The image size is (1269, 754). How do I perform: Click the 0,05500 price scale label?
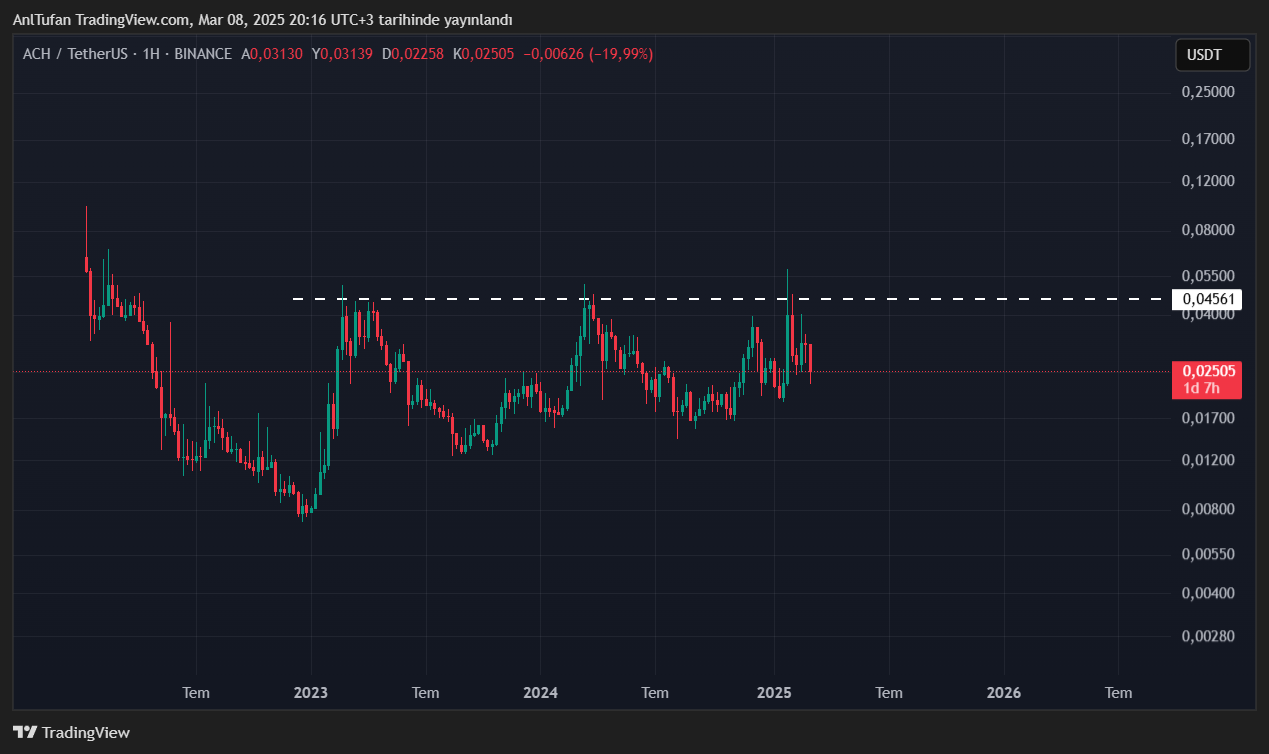[1208, 275]
